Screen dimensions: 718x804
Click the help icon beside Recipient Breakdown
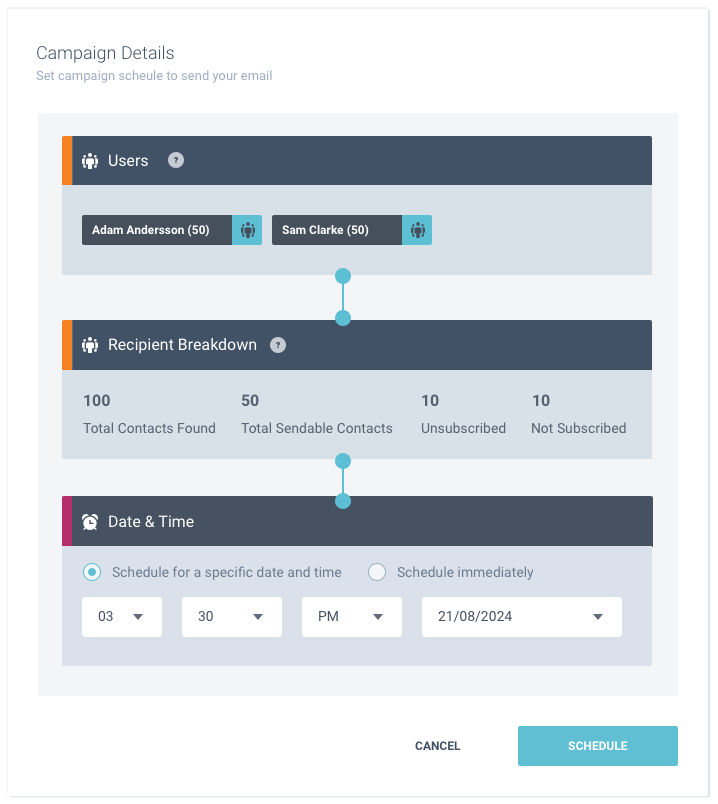[x=277, y=345]
